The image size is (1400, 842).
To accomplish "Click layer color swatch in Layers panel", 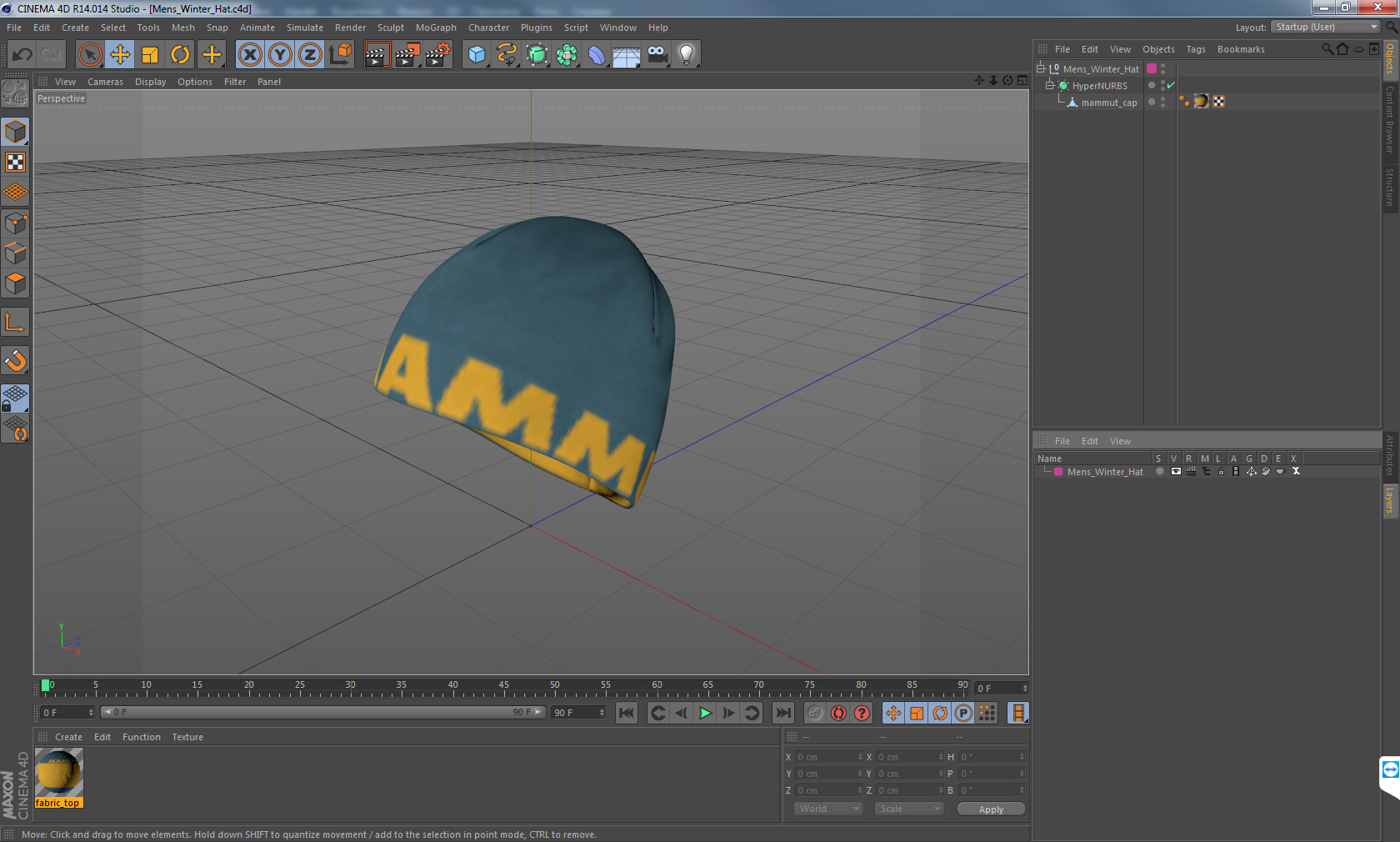I will coord(1058,472).
